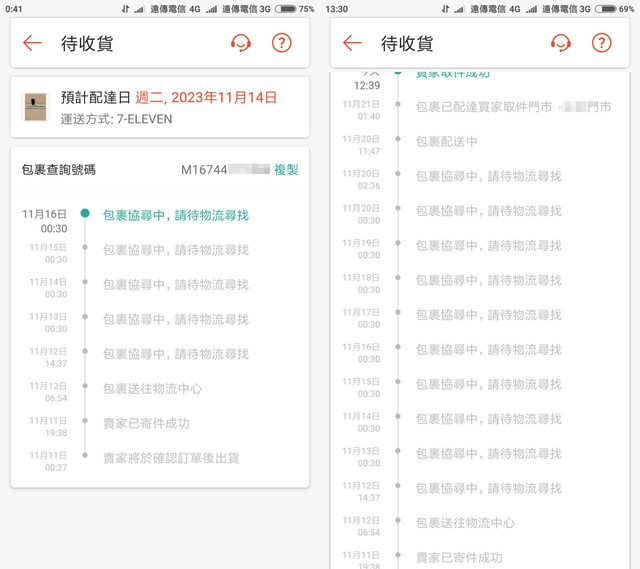
Task: Click 複製 to copy tracking number
Action: point(286,170)
